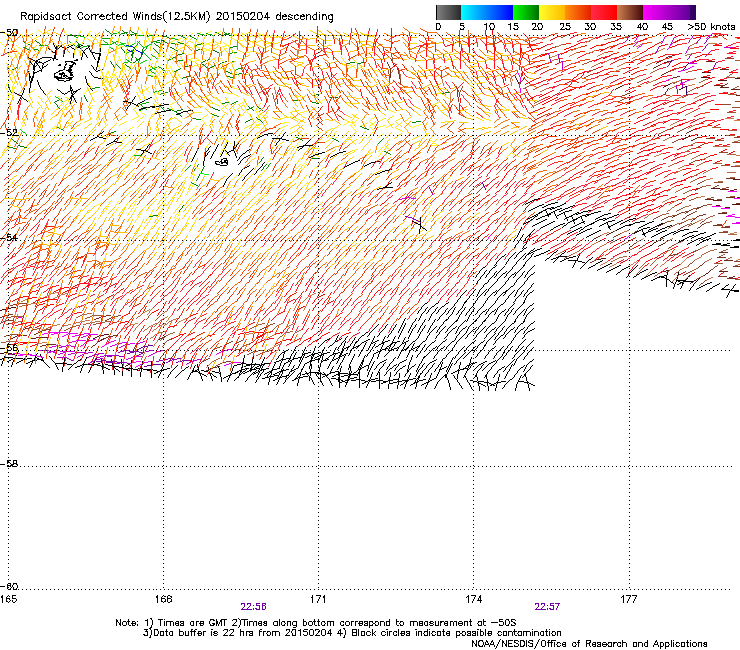This screenshot has width=740, height=650.
Task: Click the "Data buffer is 22 hrs" note line
Action: coord(353,633)
